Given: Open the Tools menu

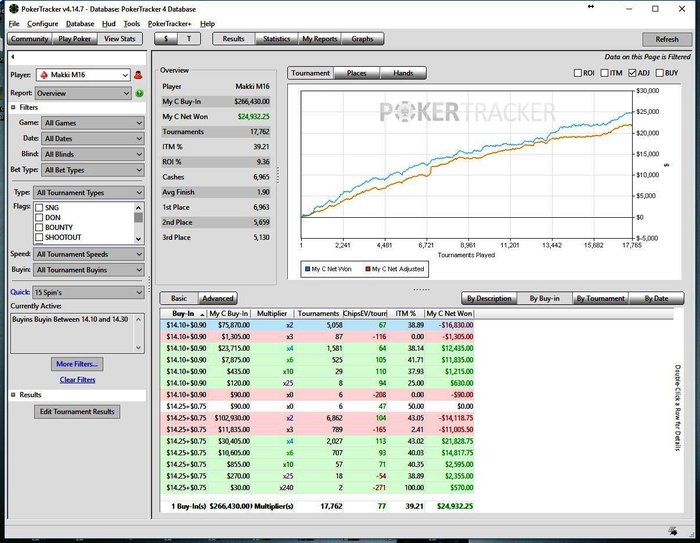Looking at the screenshot, I should pyautogui.click(x=132, y=24).
